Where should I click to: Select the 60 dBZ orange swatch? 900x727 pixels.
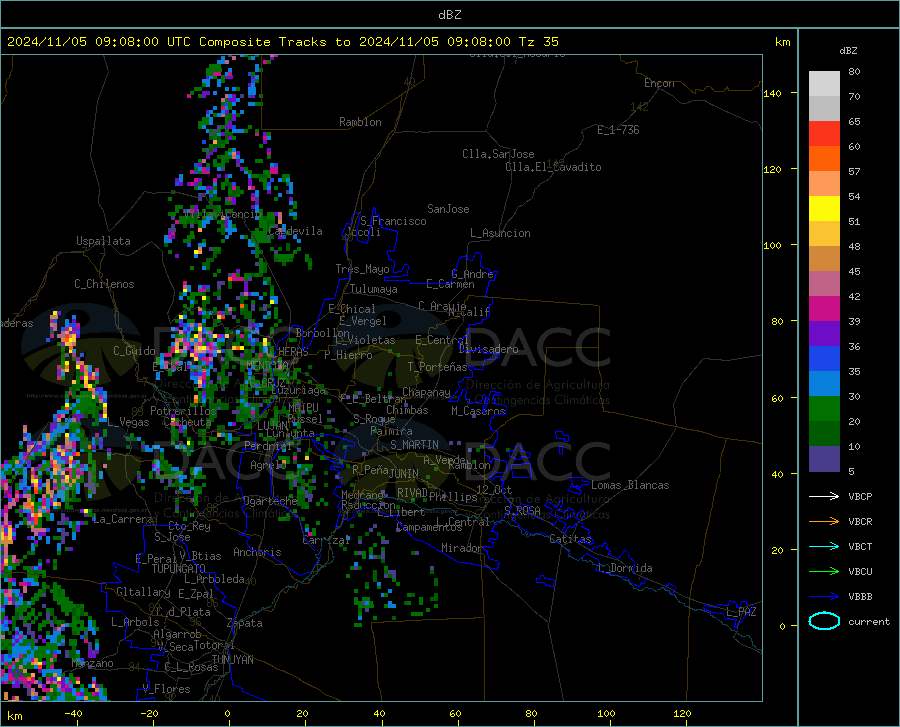coord(824,159)
